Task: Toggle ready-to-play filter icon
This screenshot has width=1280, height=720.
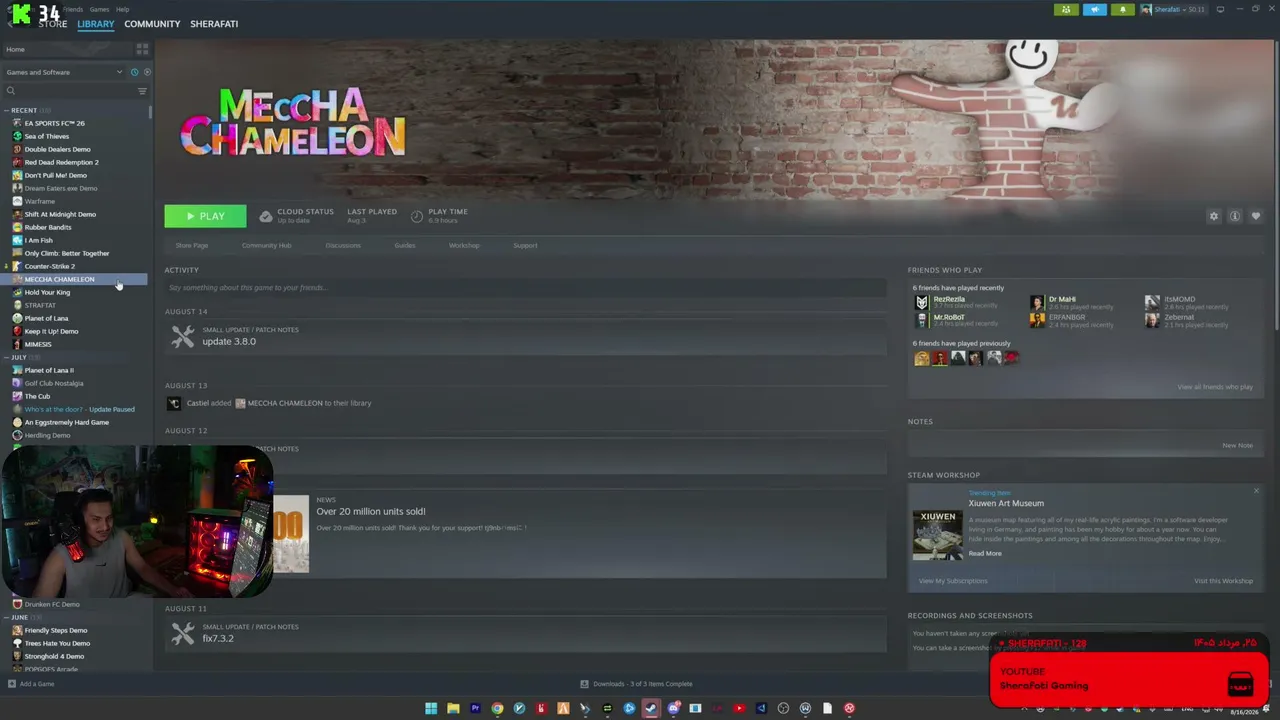Action: click(x=147, y=72)
